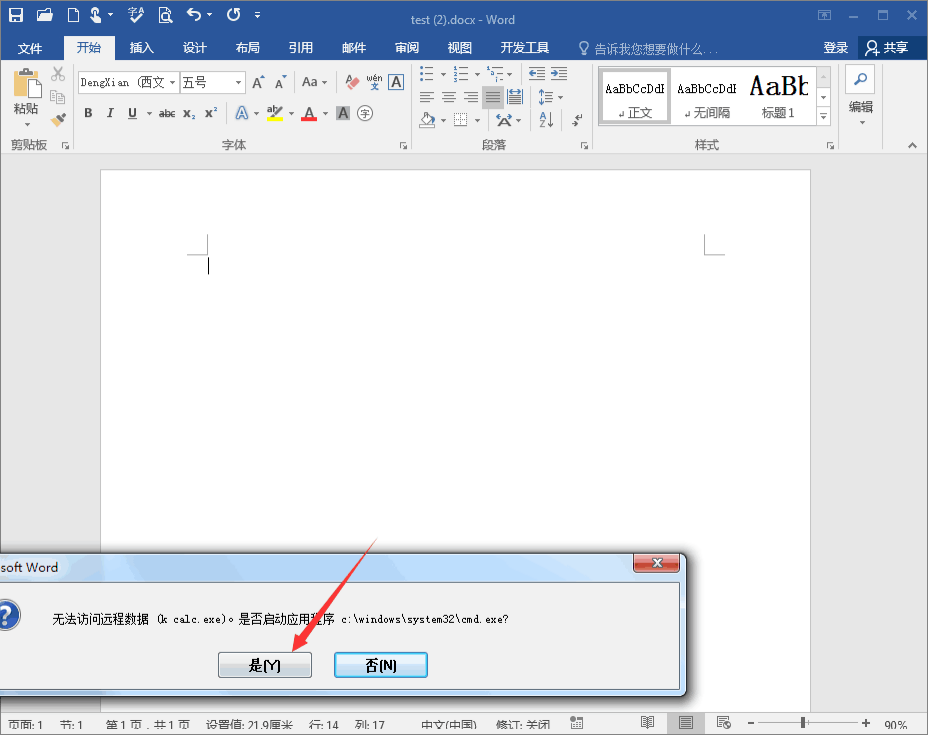Click the Format Painter brush icon
The height and width of the screenshot is (735, 928).
tap(58, 120)
